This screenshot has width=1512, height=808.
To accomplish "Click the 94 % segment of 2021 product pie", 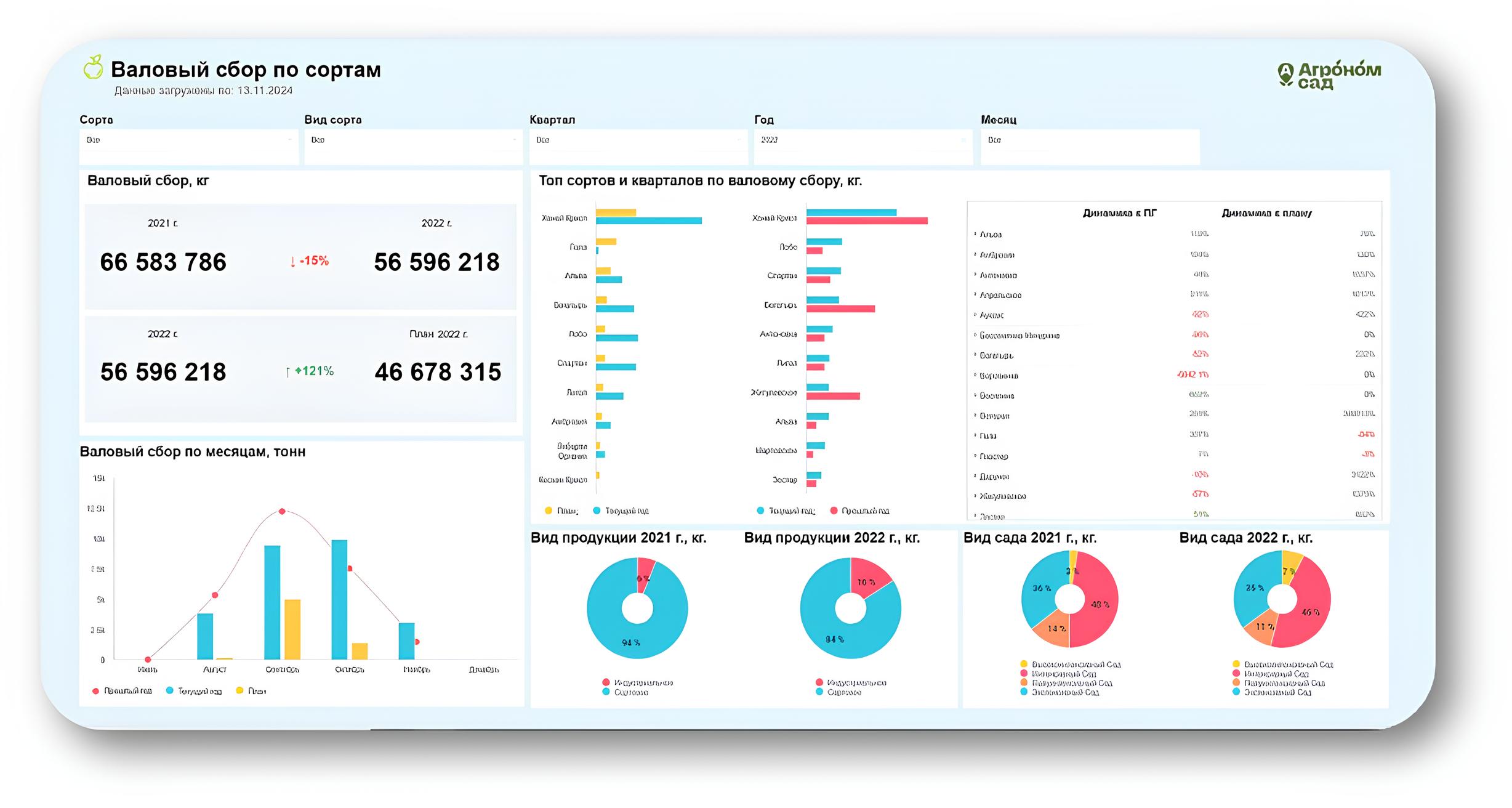I will (631, 642).
